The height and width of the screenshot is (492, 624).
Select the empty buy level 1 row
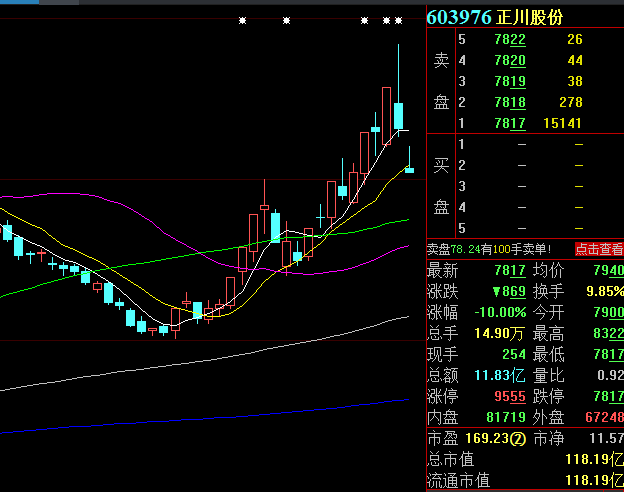(x=520, y=145)
